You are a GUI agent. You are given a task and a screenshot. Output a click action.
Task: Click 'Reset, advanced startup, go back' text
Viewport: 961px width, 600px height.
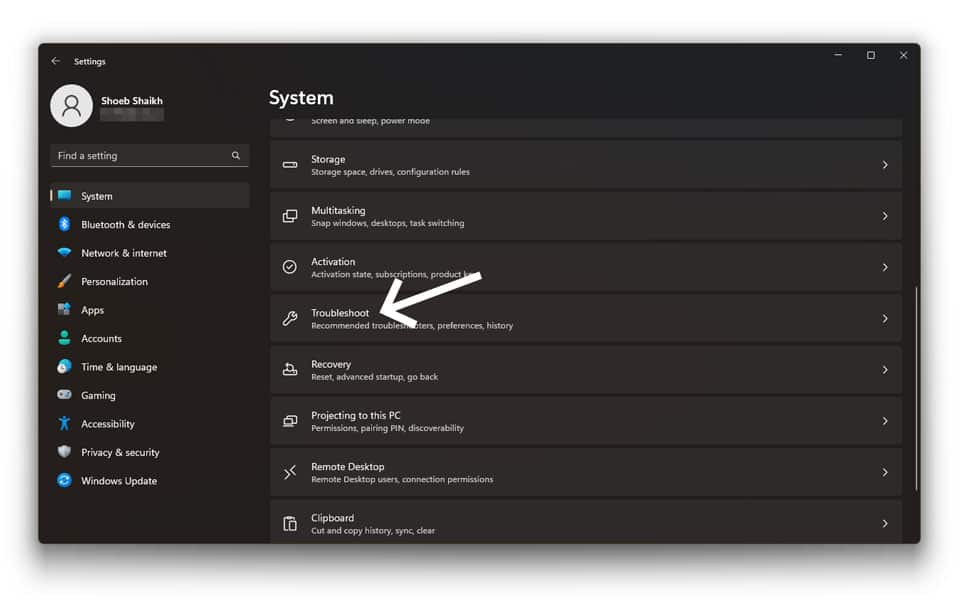click(x=374, y=377)
